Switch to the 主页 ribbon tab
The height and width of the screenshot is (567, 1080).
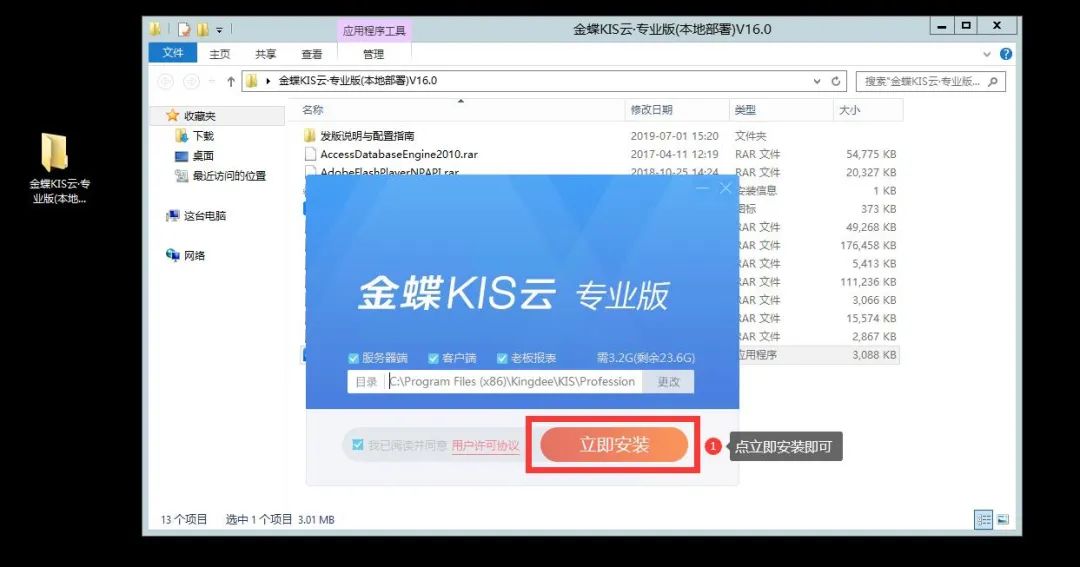[220, 54]
